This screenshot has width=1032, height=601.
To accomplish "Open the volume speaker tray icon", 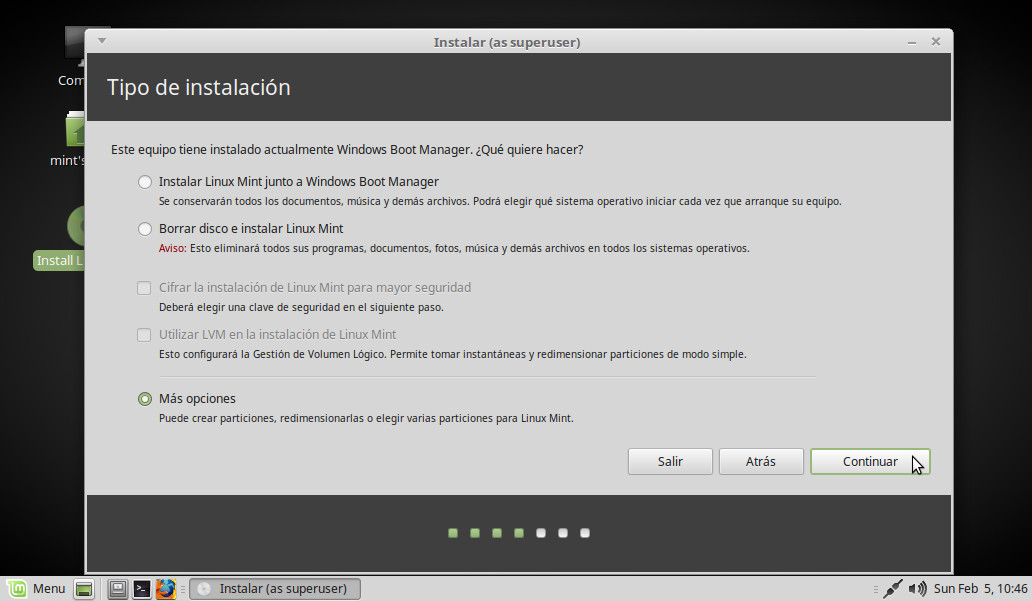I will click(917, 588).
